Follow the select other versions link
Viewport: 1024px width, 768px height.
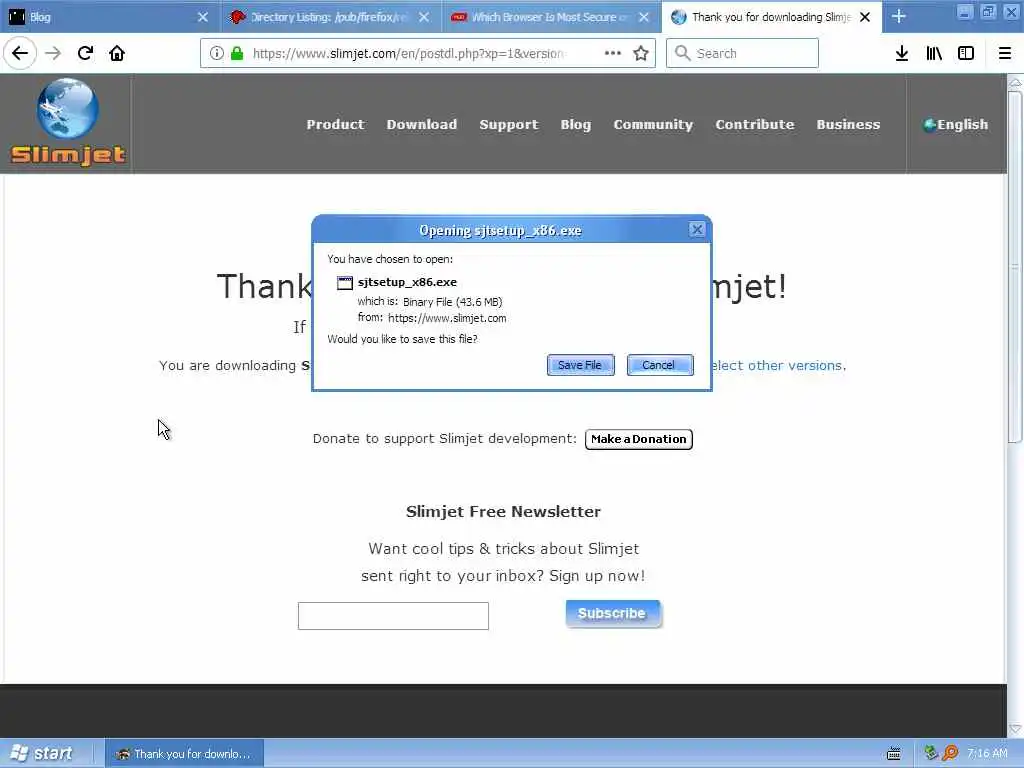776,366
